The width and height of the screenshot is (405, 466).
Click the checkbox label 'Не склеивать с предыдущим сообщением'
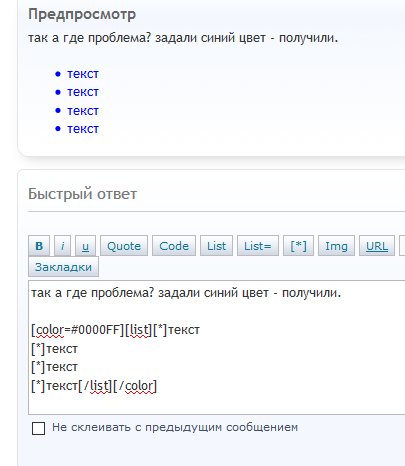click(x=175, y=427)
